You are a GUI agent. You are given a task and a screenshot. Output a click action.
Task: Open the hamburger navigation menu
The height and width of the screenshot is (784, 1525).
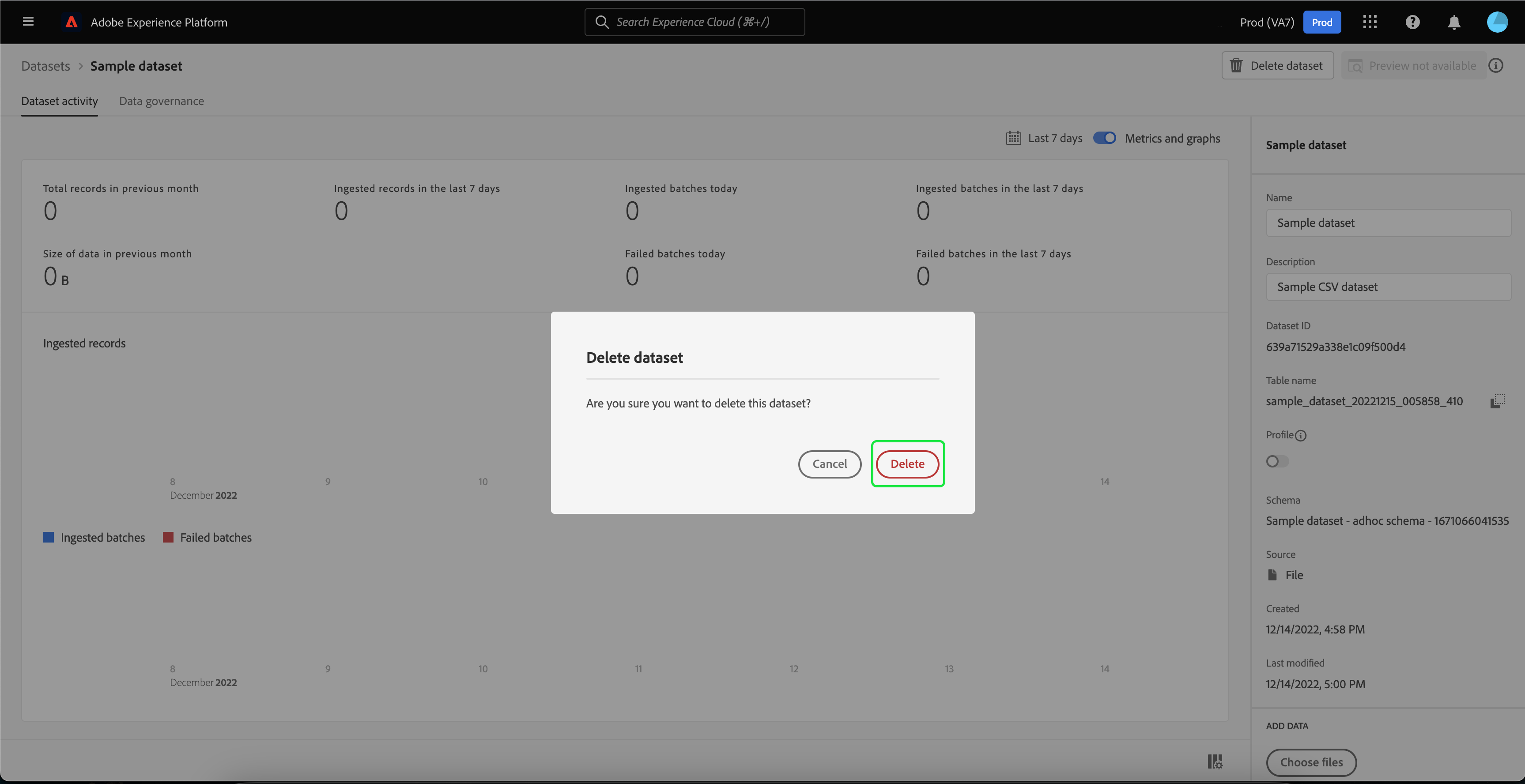point(28,22)
